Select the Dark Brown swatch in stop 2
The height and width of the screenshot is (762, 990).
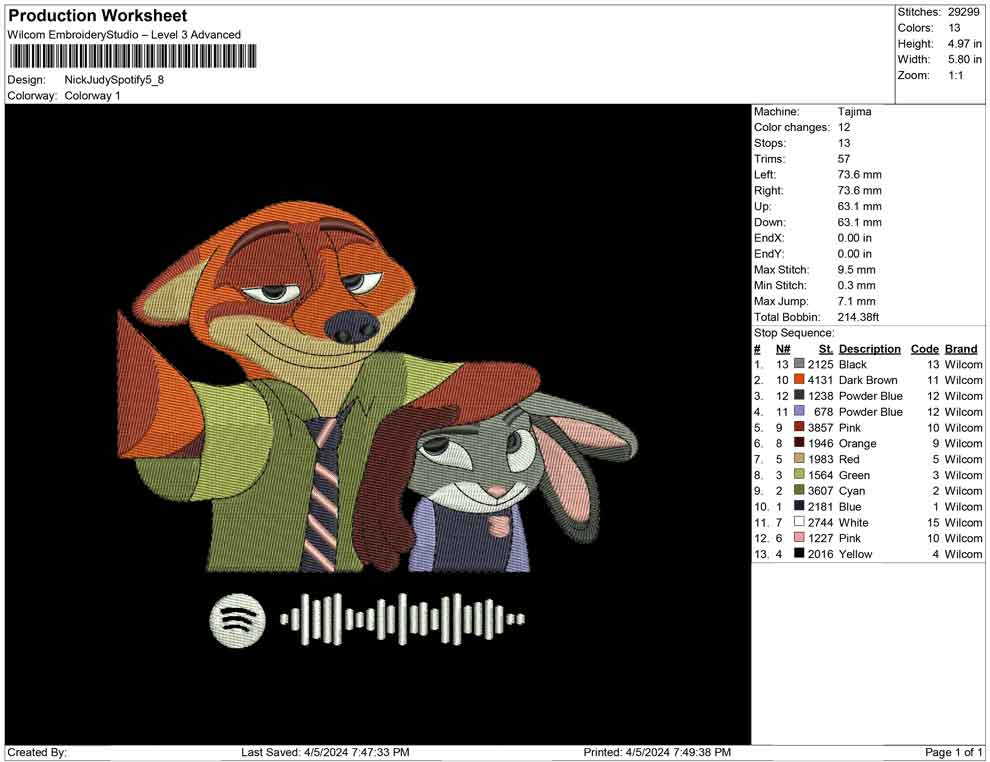pyautogui.click(x=799, y=380)
